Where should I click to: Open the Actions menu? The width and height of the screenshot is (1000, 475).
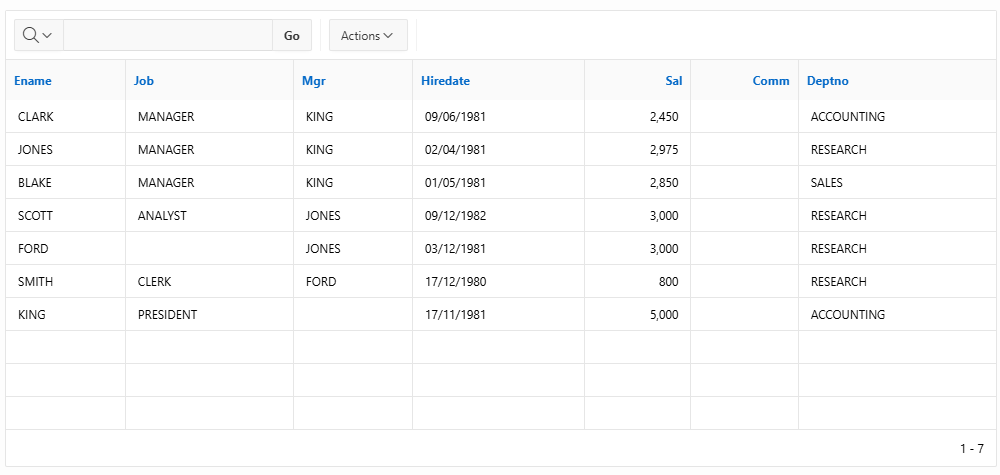click(x=368, y=36)
